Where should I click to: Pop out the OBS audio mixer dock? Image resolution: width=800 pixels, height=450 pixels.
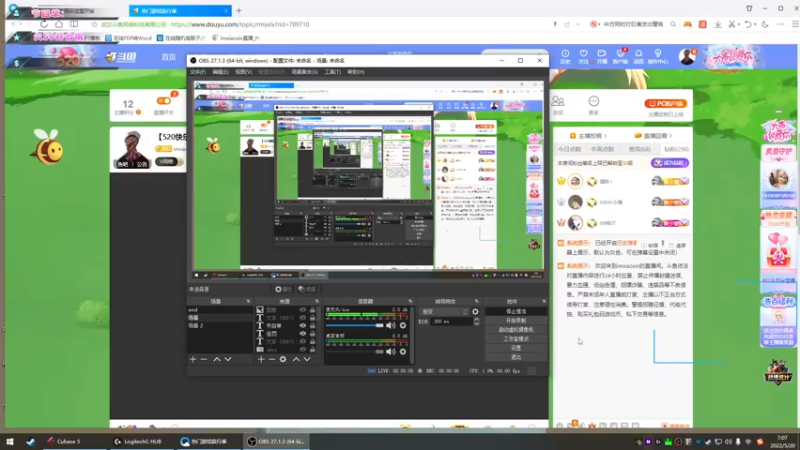click(x=410, y=302)
